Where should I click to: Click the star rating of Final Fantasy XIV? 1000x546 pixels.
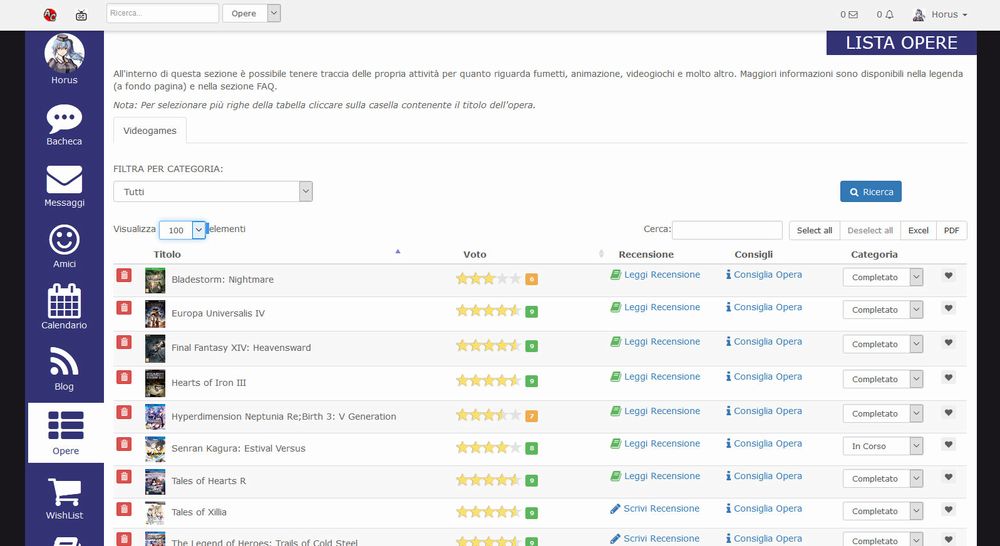pos(488,346)
